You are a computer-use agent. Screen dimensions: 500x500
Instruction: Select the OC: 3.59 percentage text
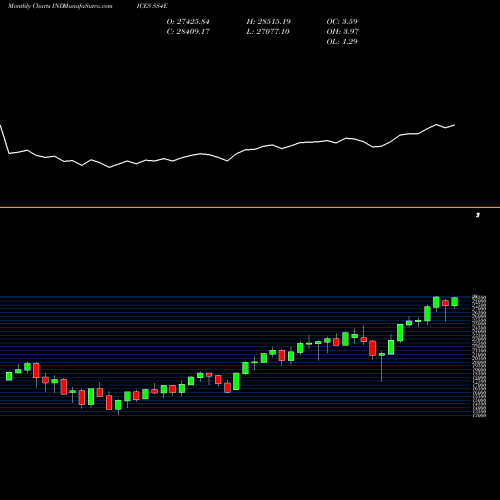click(342, 22)
